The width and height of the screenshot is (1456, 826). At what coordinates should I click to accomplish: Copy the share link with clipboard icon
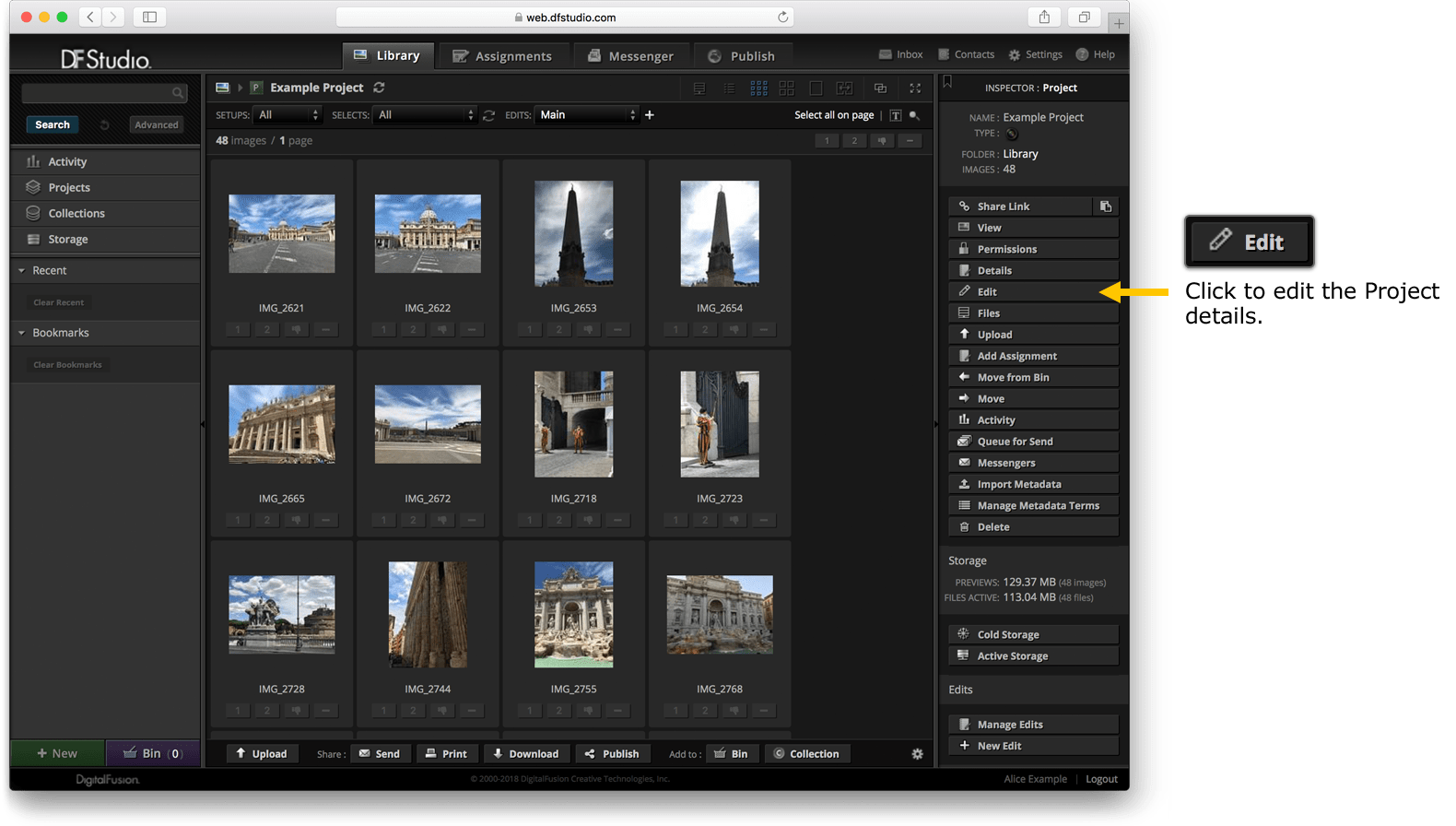pyautogui.click(x=1106, y=206)
